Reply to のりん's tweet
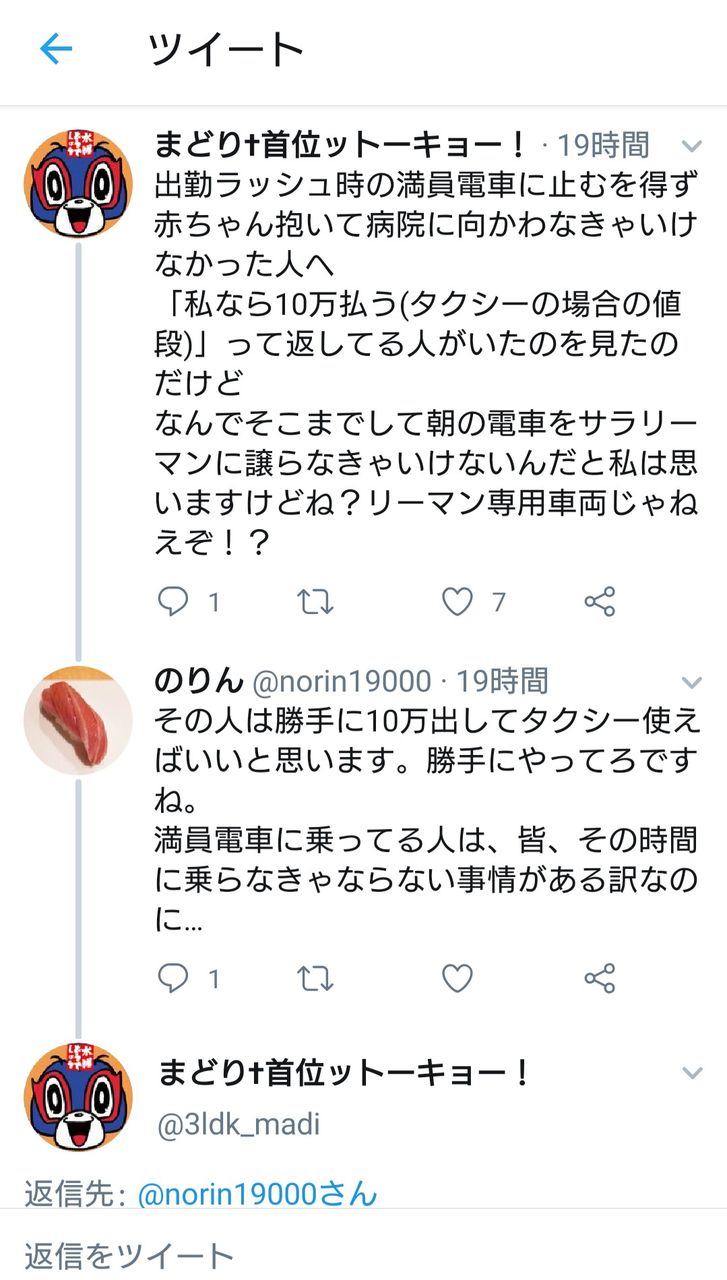This screenshot has height=1280, width=727. point(174,978)
